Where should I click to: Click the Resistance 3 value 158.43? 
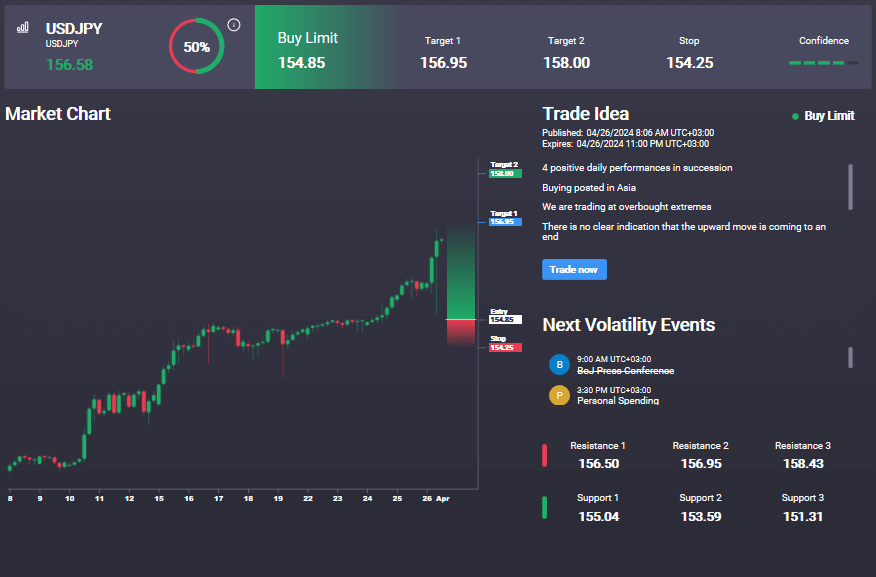point(803,464)
